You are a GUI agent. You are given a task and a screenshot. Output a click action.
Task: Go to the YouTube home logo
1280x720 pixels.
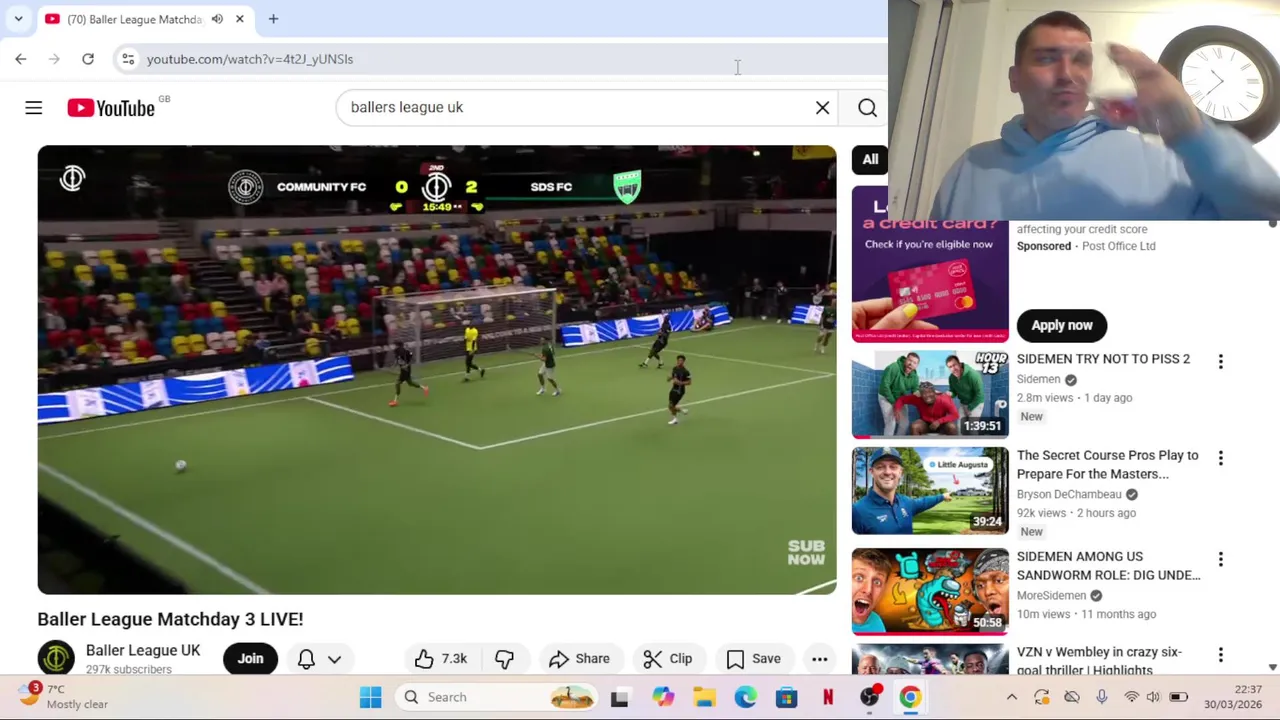pyautogui.click(x=111, y=108)
